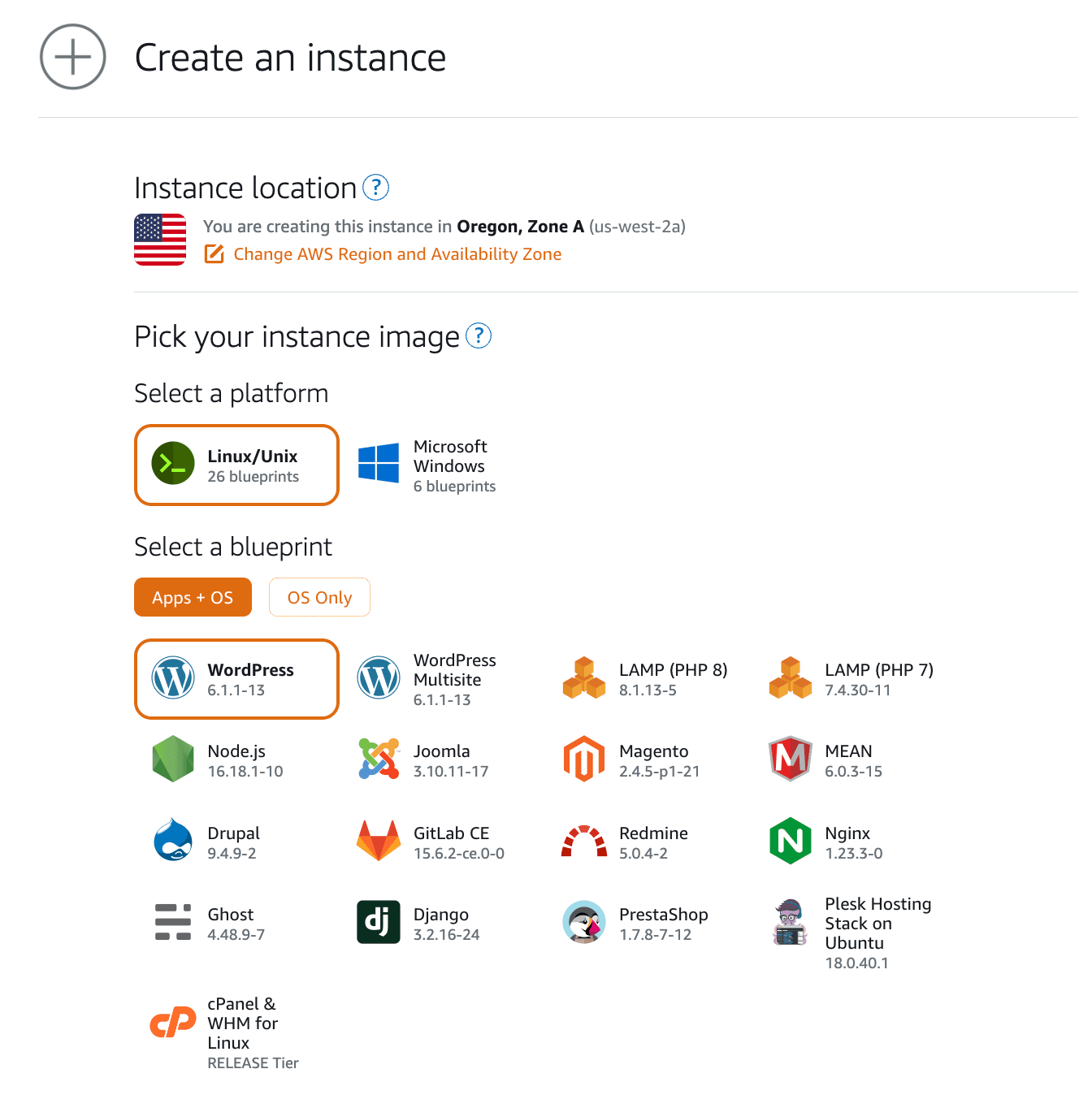Click the WordPress 6.1.1-13 version text
This screenshot has height=1095, width=1092.
236,690
